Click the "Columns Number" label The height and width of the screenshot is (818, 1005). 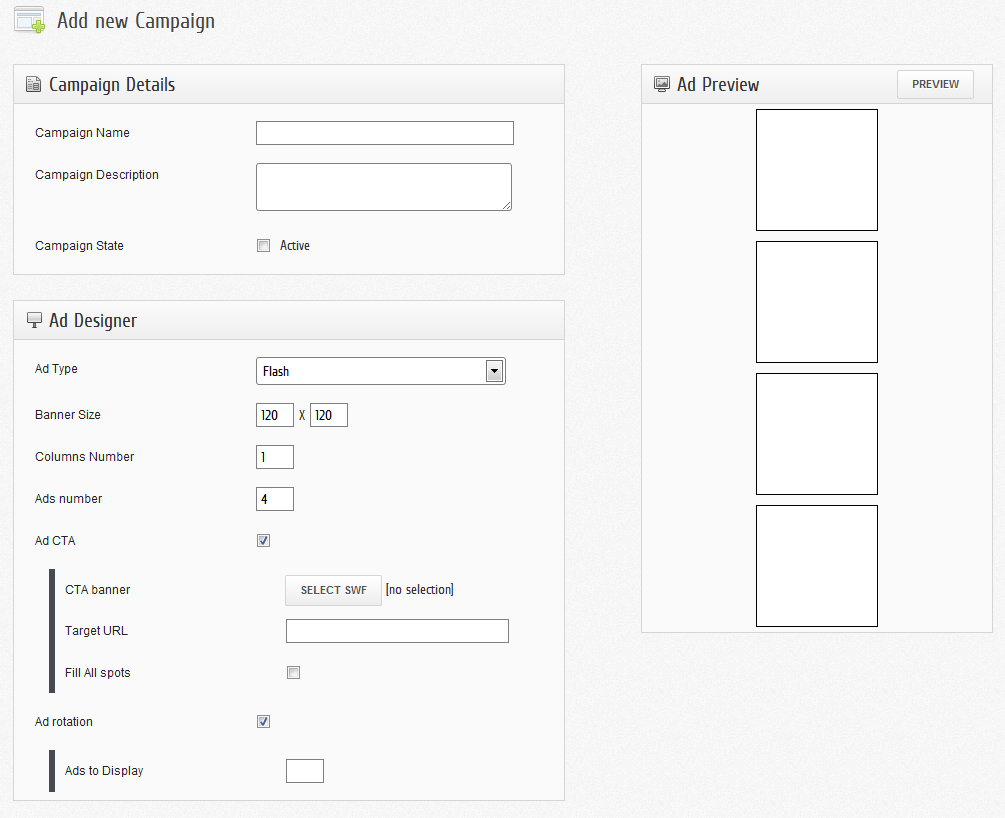click(x=85, y=456)
